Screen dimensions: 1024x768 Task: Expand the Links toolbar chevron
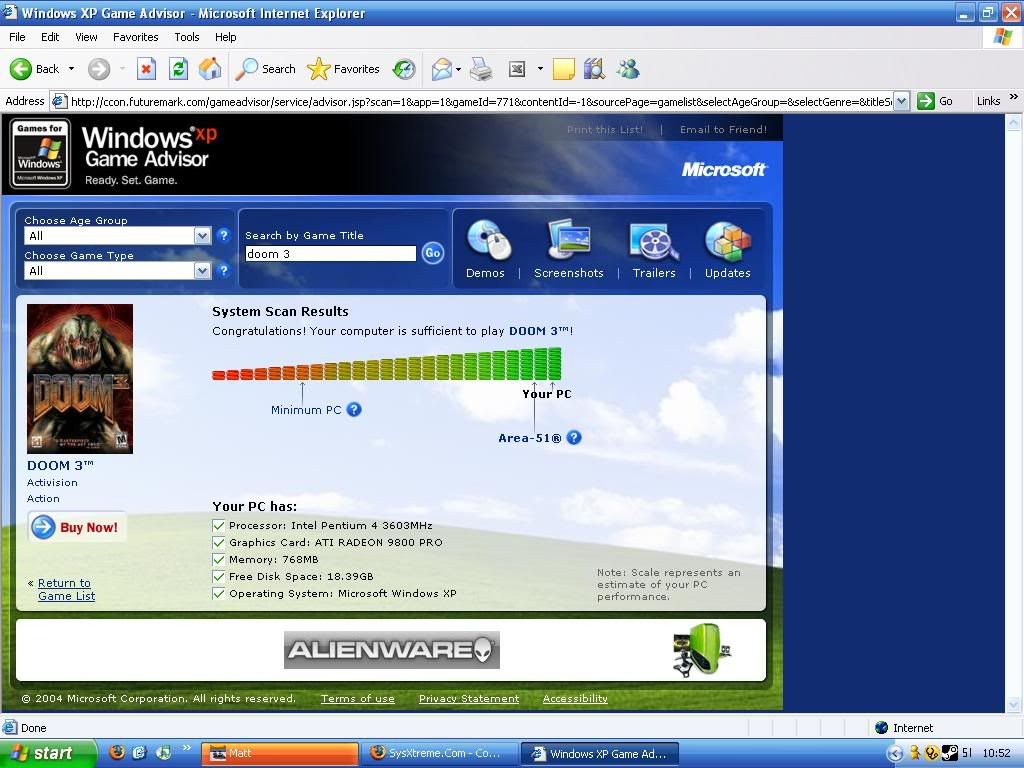tap(1014, 97)
